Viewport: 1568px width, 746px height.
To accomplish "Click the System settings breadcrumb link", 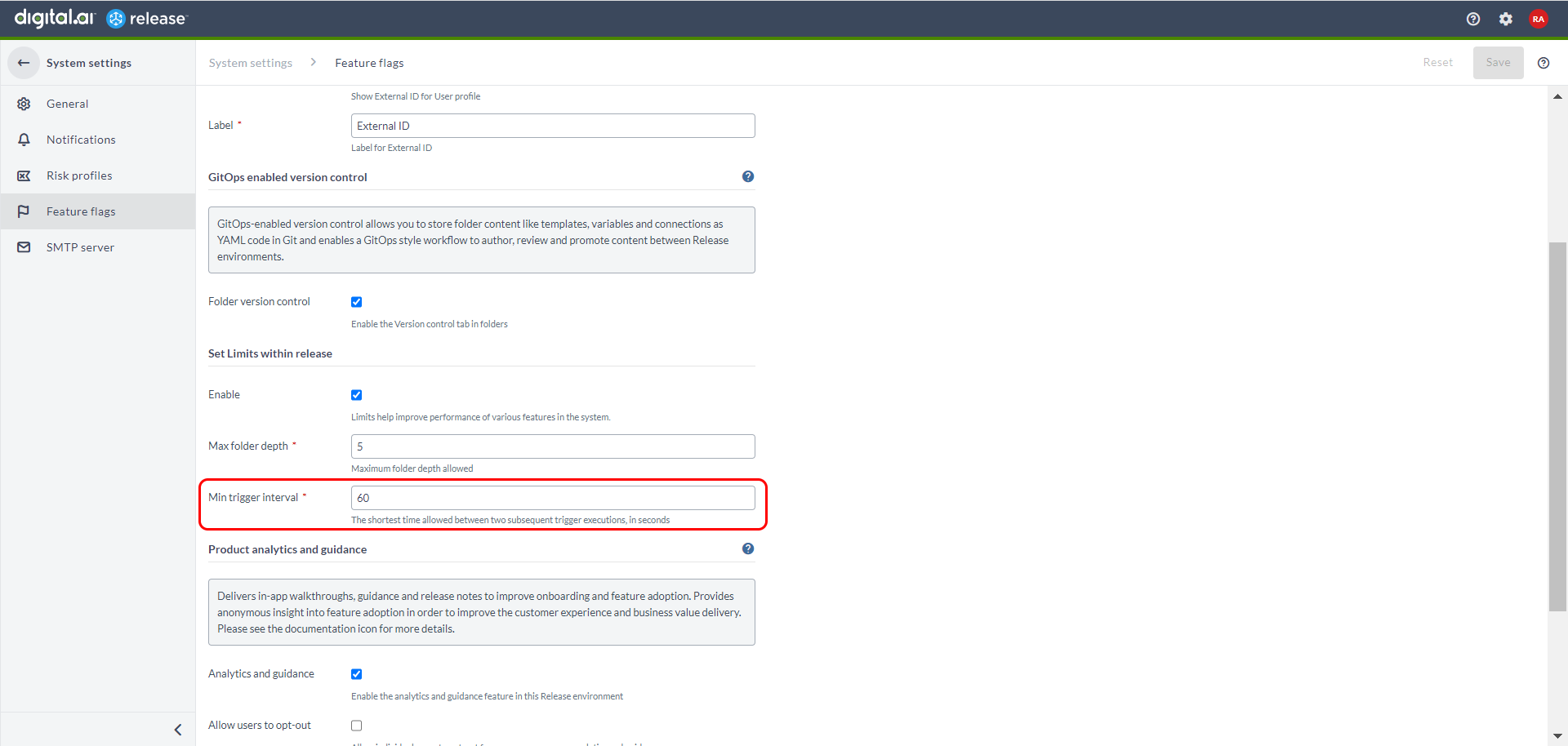I will 251,63.
